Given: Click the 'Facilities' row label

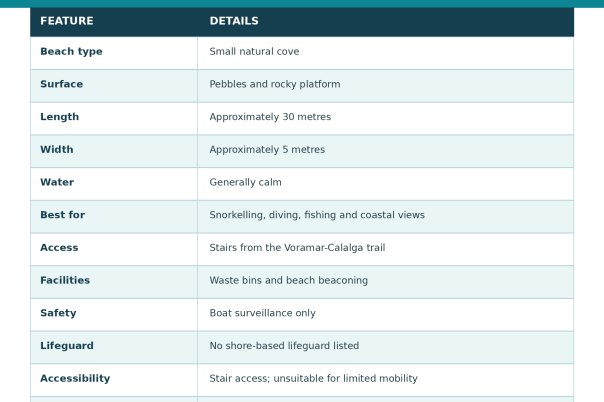Looking at the screenshot, I should (65, 280).
